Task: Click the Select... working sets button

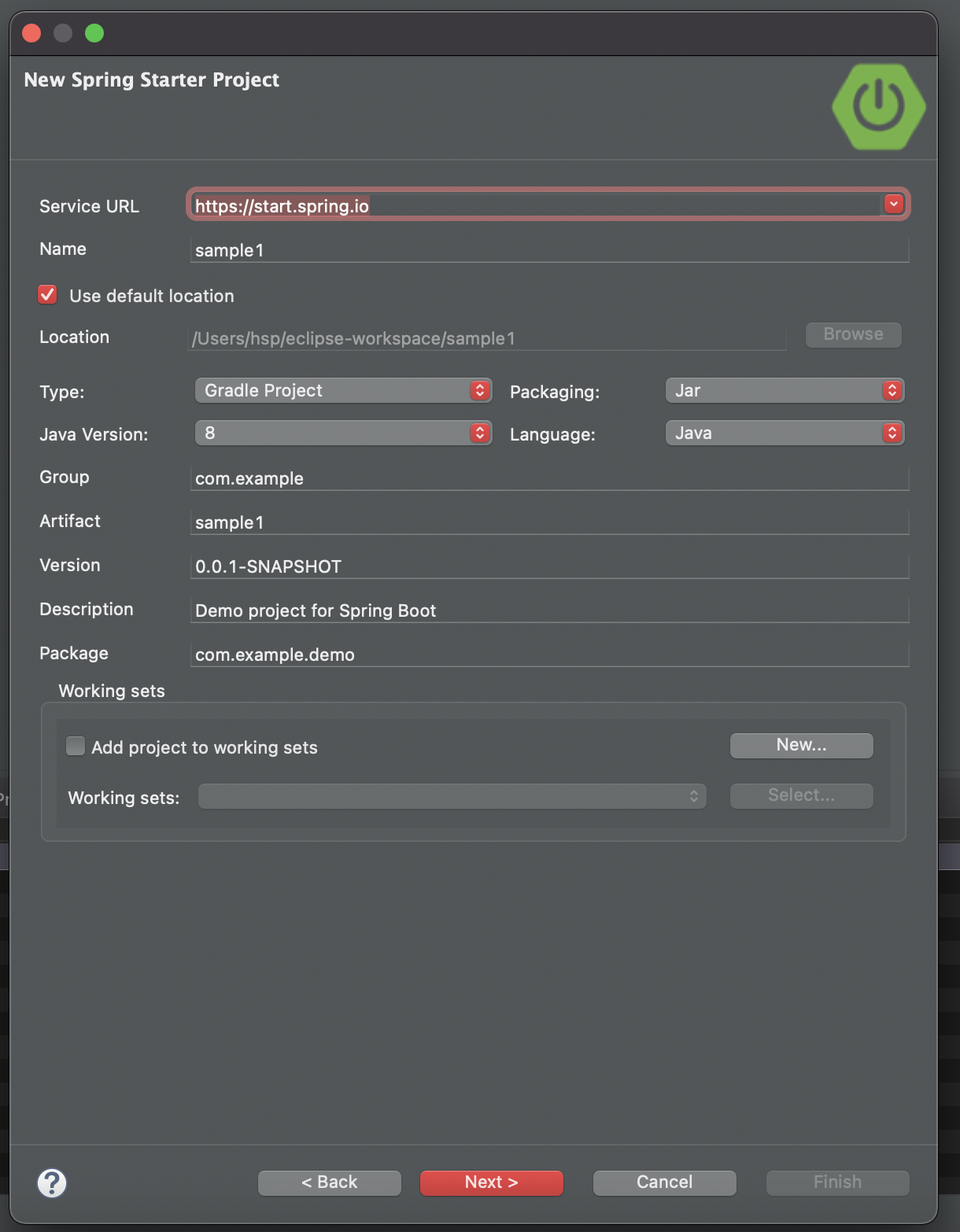Action: click(x=801, y=795)
